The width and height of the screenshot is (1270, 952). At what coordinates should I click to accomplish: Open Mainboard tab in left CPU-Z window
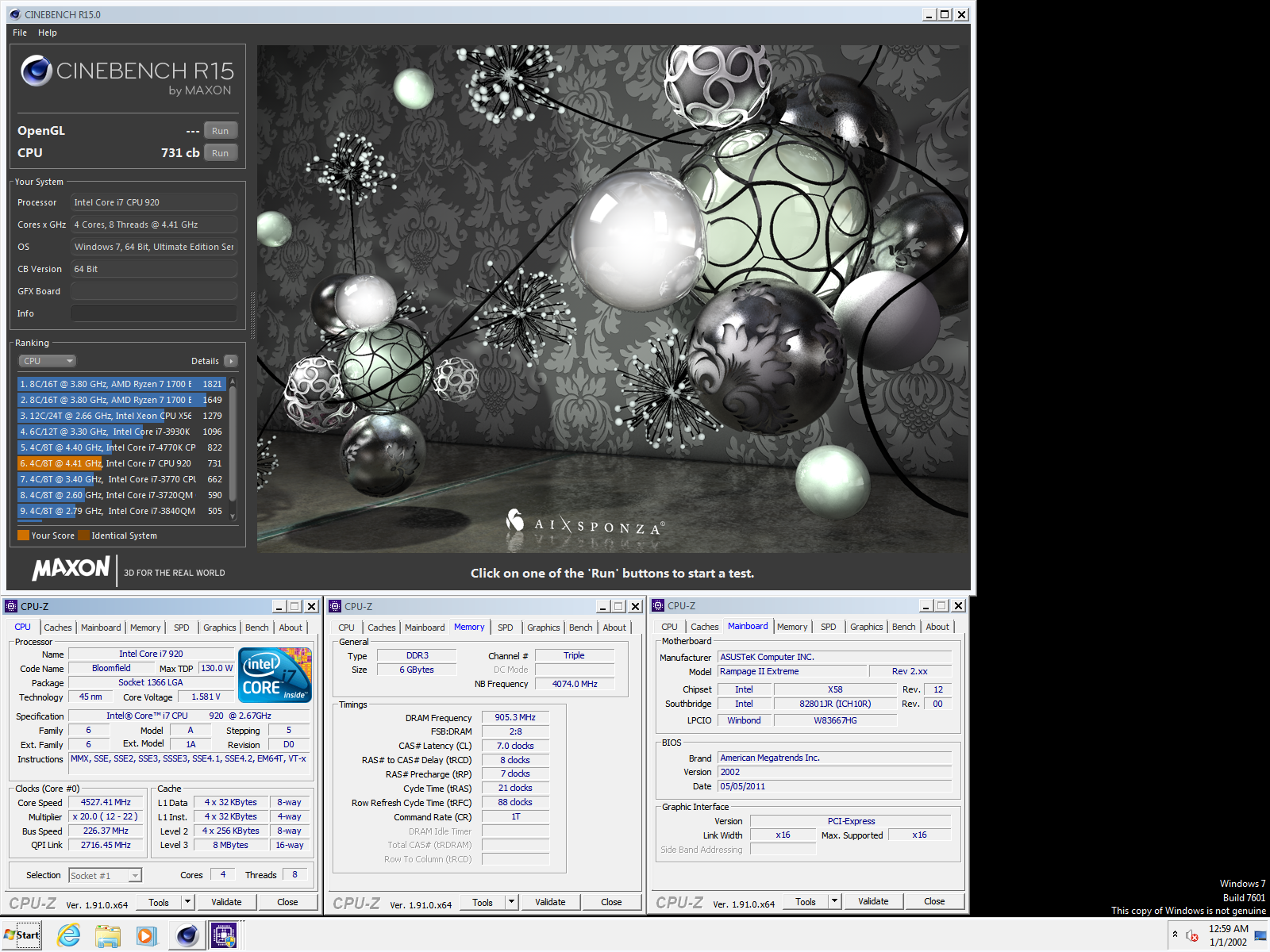(x=101, y=628)
